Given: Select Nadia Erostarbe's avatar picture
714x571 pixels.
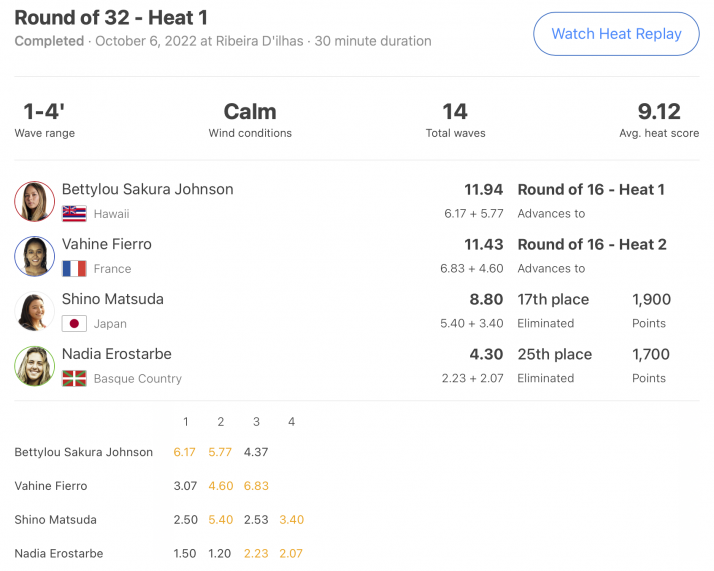Looking at the screenshot, I should 35,366.
